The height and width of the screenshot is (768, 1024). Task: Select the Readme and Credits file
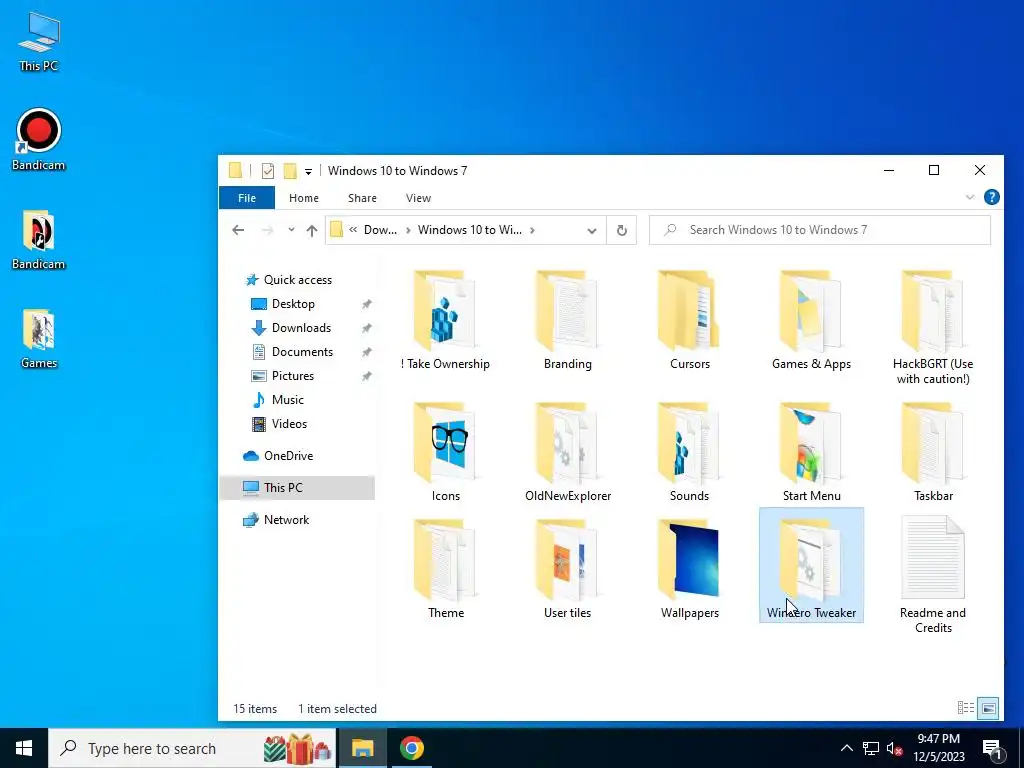(933, 575)
